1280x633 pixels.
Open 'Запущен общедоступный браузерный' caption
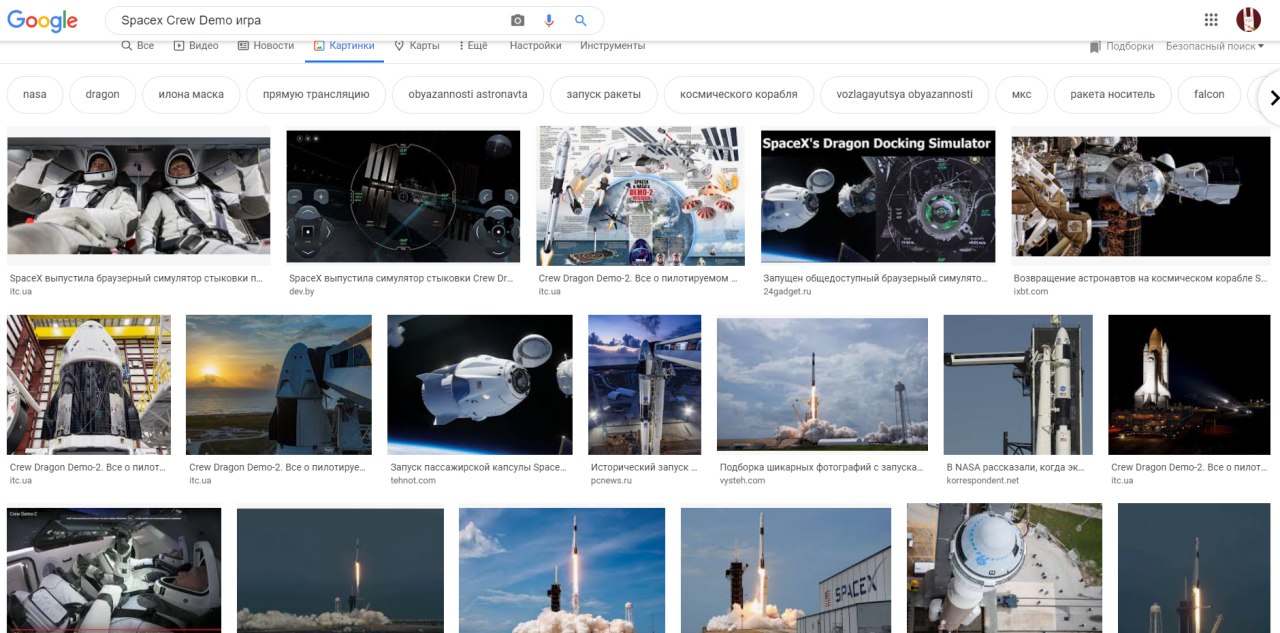click(875, 278)
